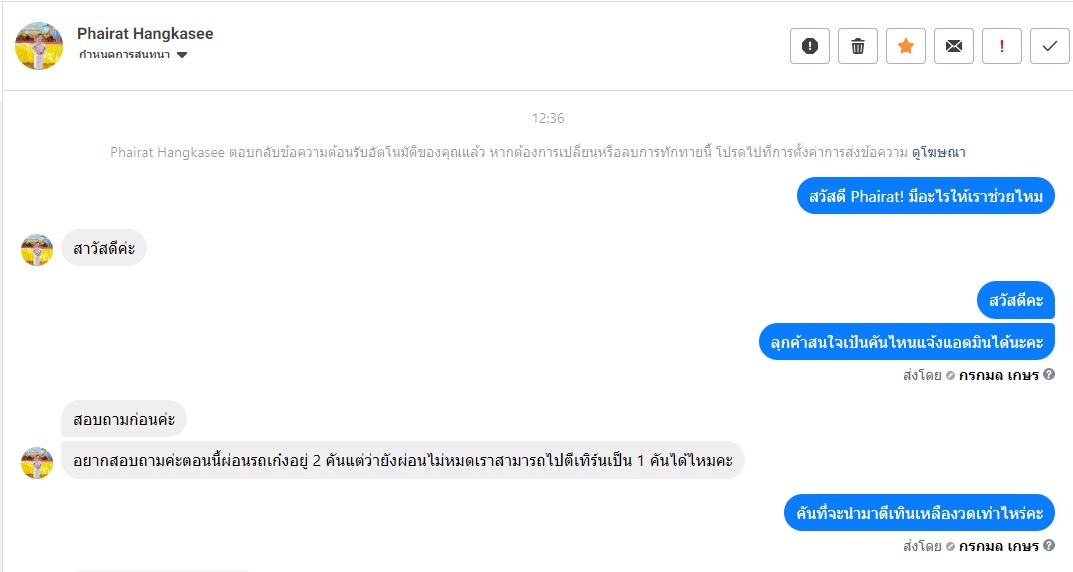Toggle the orange star on this conversation

tap(906, 46)
